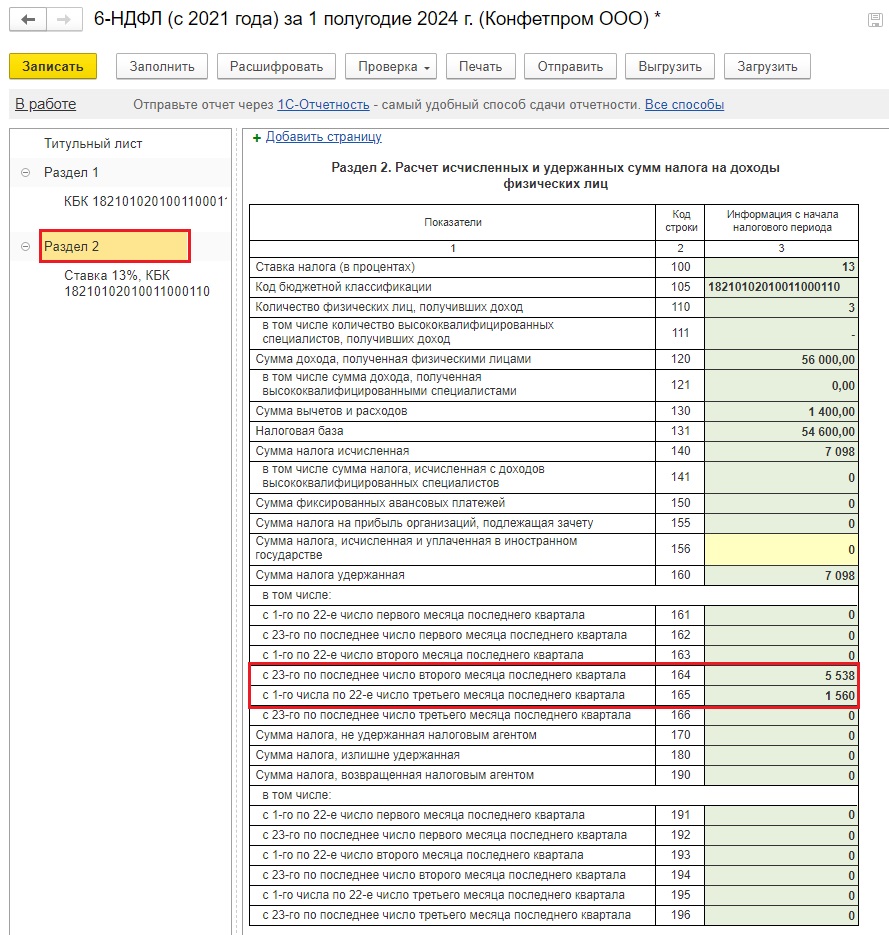The width and height of the screenshot is (889, 935).
Task: Click the line 161 value field
Action: pos(781,615)
